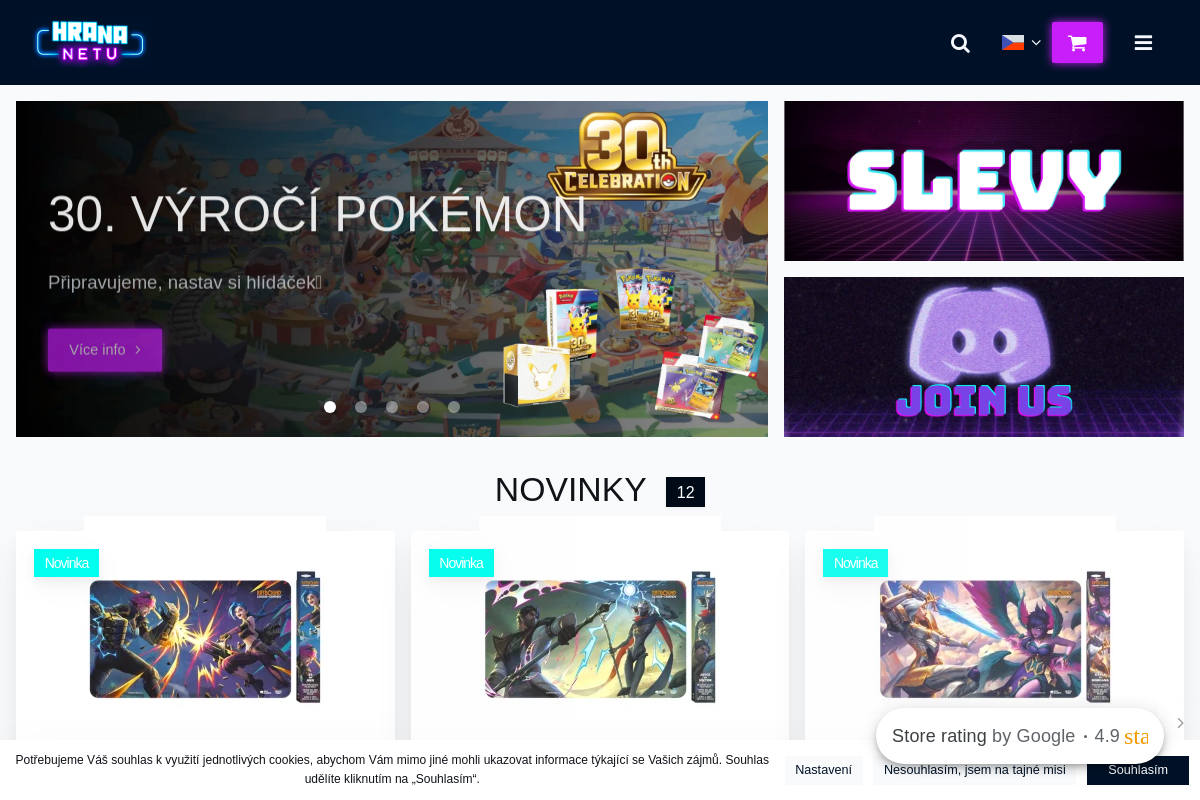Expand the Czech flag language dropdown
Viewport: 1200px width, 800px height.
pyautogui.click(x=1021, y=43)
